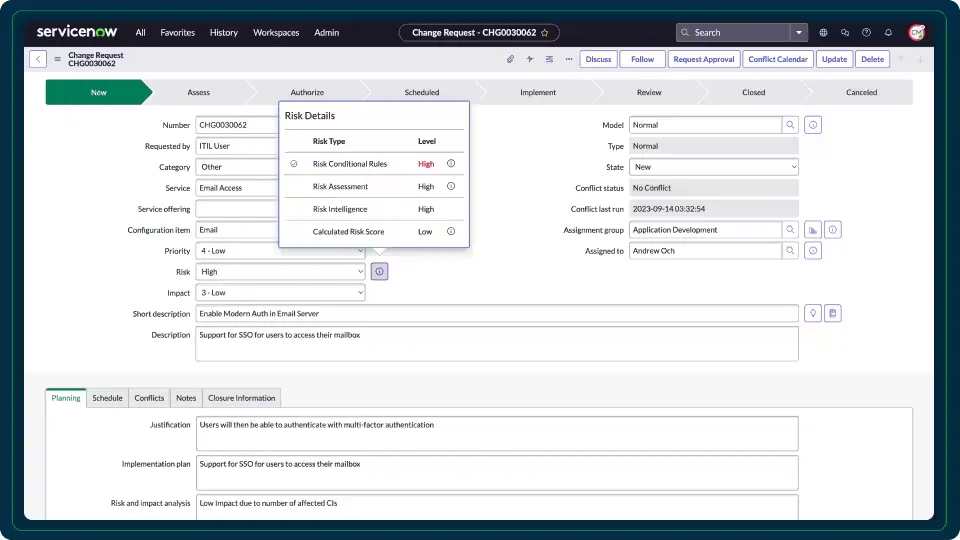This screenshot has height=540, width=960.
Task: Expand the State dropdown
Action: pos(713,167)
